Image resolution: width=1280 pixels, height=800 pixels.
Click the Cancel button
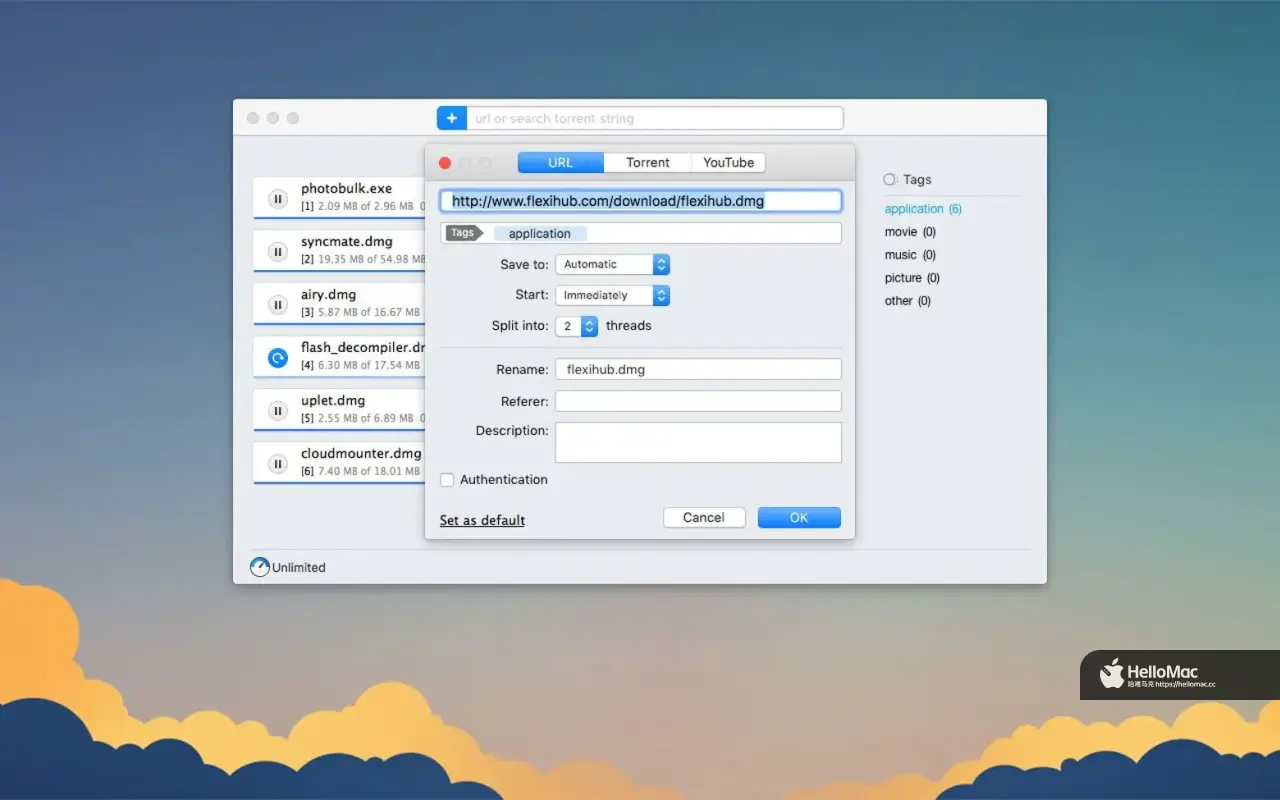coord(704,517)
